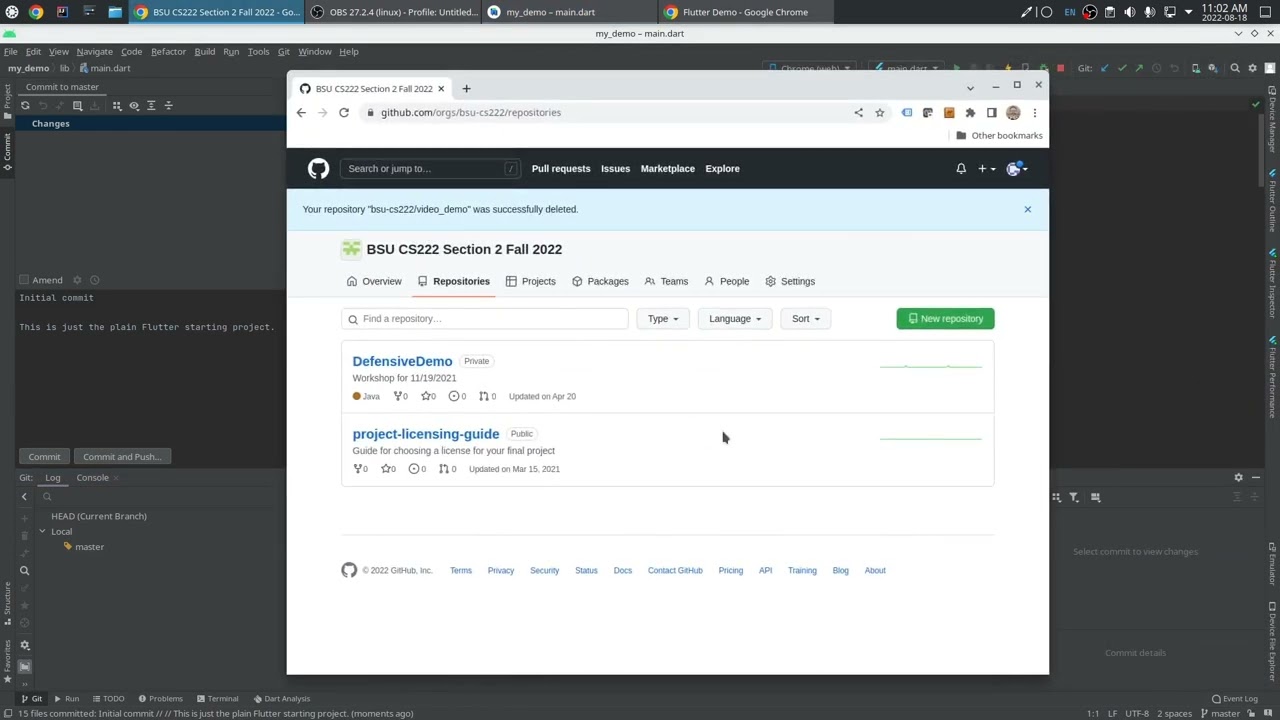1280x720 pixels.
Task: Open the Git tool window button in status bar
Action: pyautogui.click(x=32, y=699)
